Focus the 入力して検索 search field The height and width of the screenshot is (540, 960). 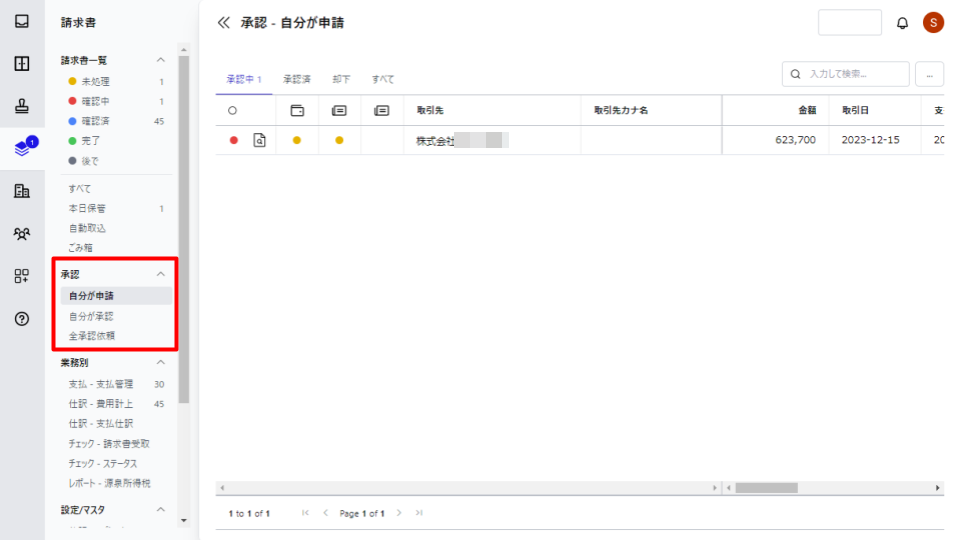[846, 74]
